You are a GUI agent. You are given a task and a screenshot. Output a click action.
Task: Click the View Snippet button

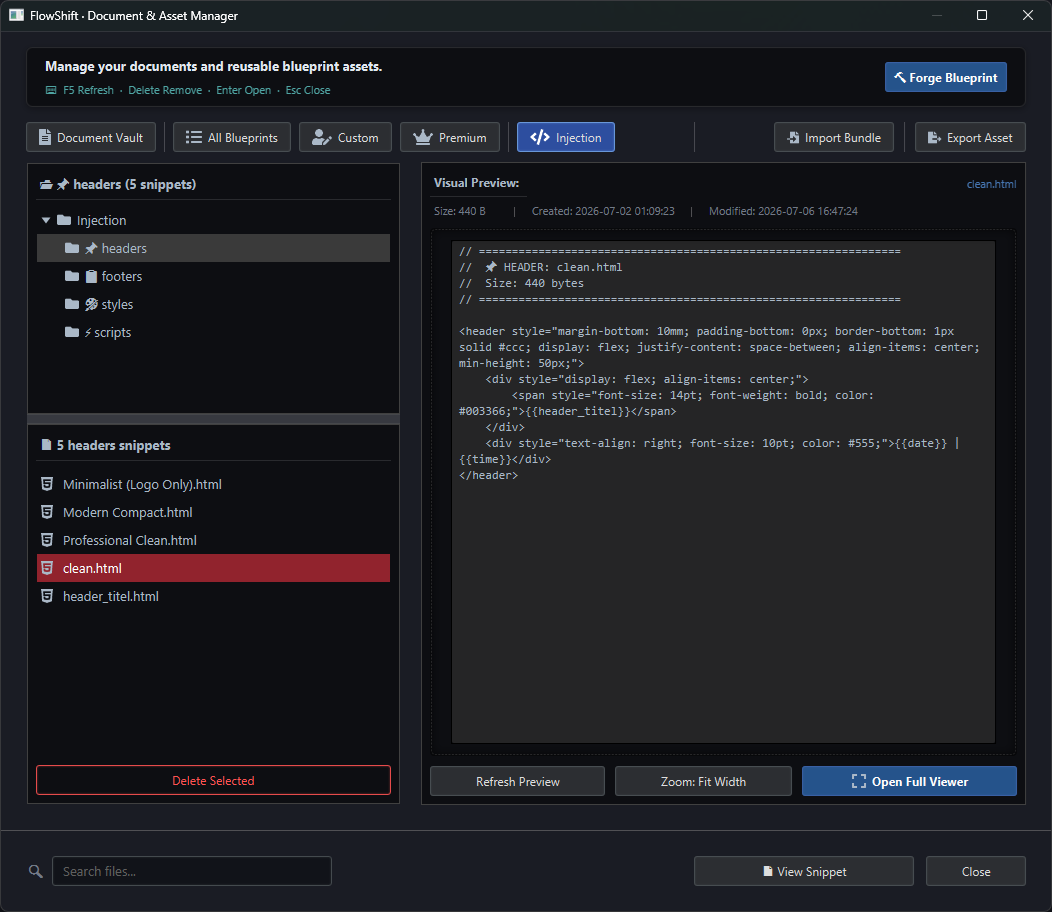click(x=804, y=871)
